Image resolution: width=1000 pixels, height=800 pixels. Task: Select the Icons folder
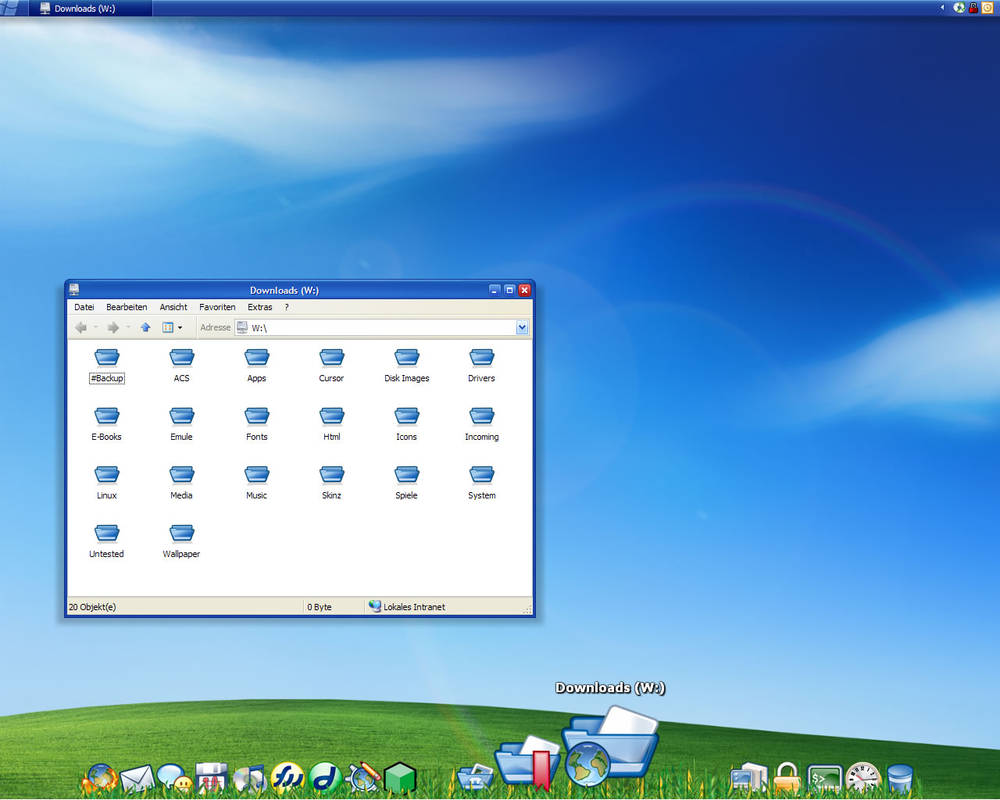(x=407, y=424)
